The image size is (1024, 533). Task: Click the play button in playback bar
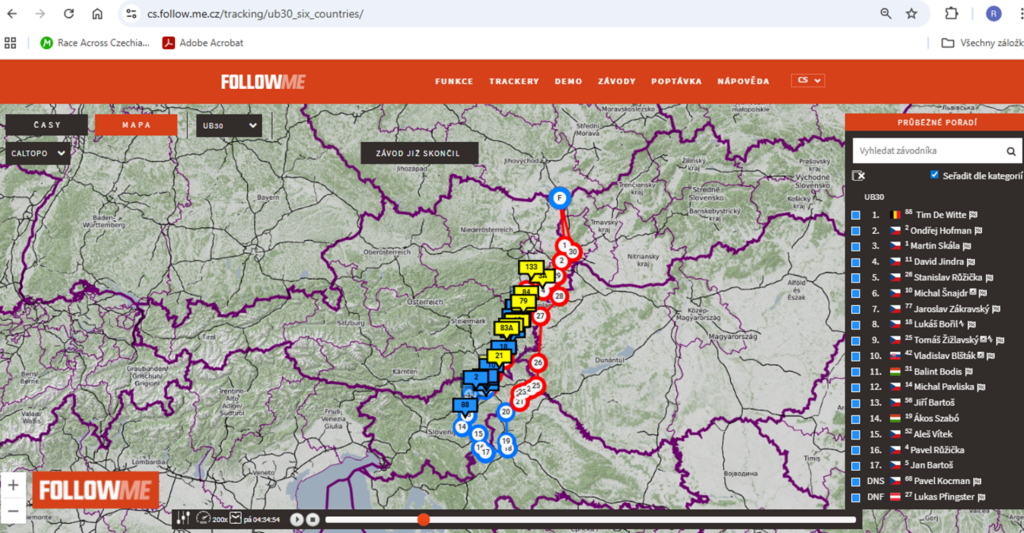point(297,519)
